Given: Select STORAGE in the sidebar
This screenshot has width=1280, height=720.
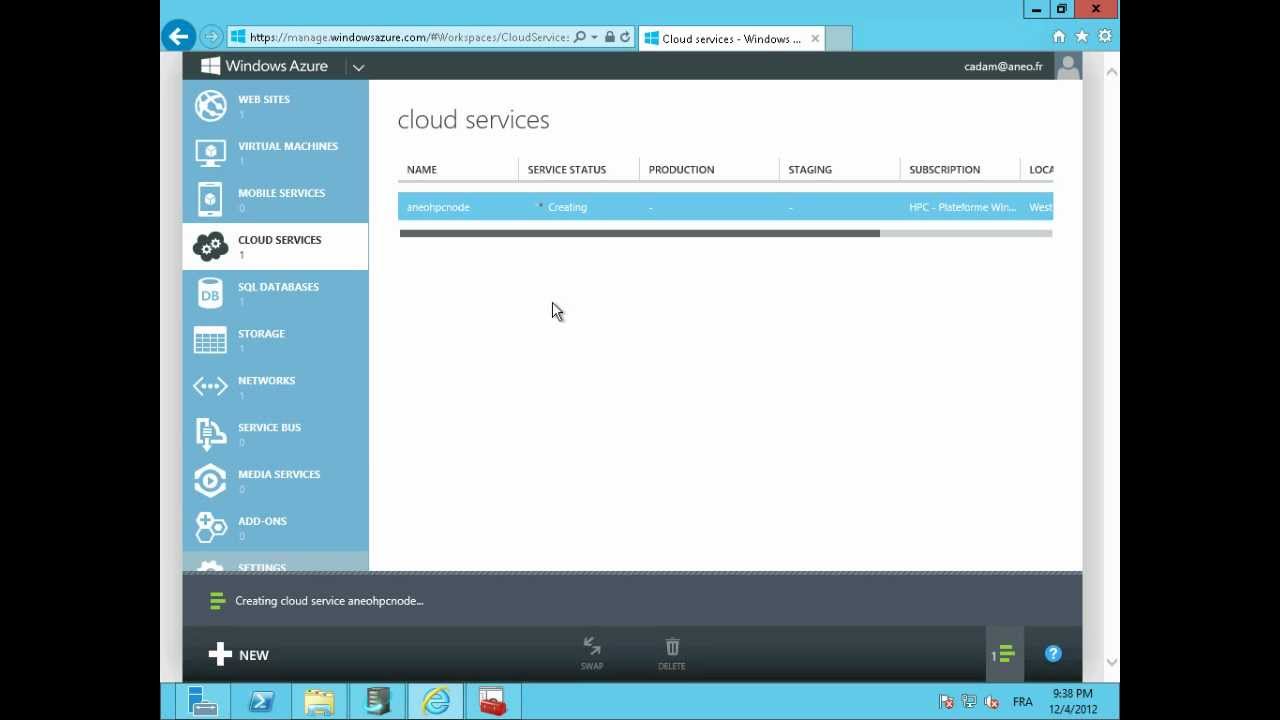Looking at the screenshot, I should coord(261,334).
